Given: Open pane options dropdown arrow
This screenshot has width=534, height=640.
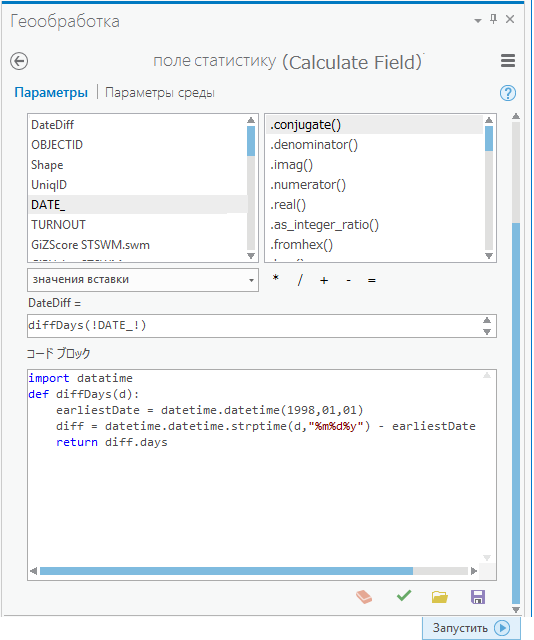Looking at the screenshot, I should pos(478,20).
